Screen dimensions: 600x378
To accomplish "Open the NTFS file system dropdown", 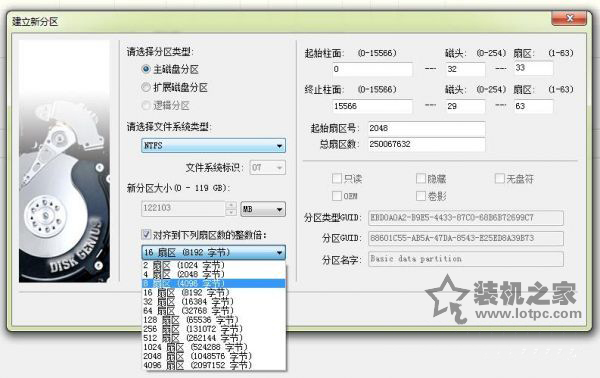I will (214, 146).
